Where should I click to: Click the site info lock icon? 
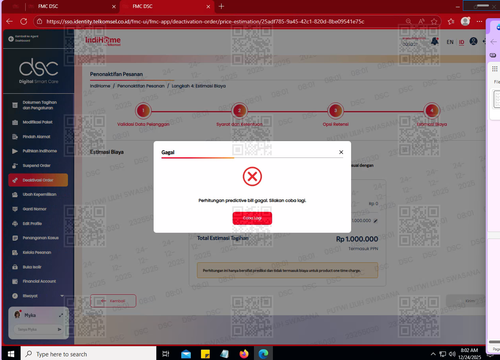[x=40, y=21]
